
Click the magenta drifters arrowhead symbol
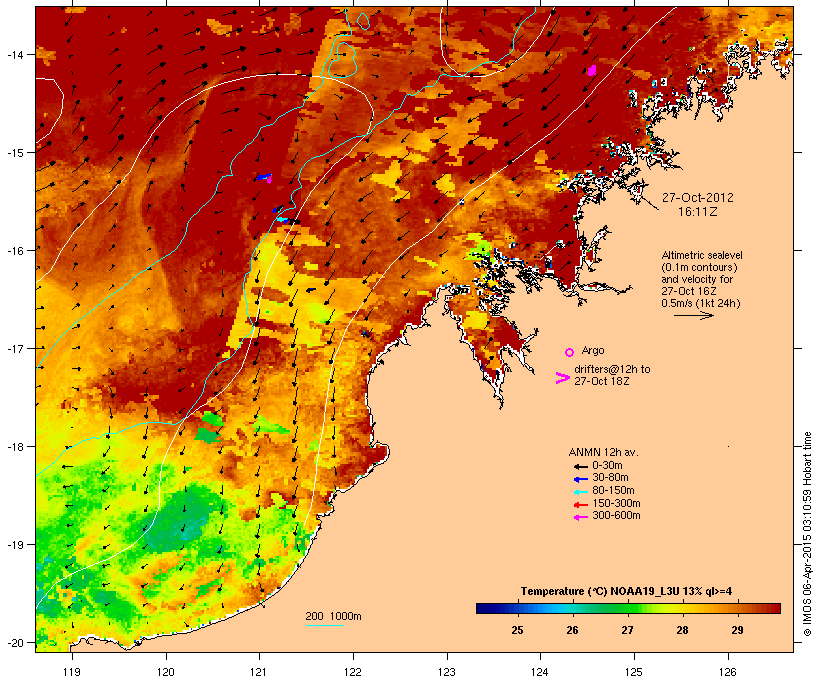pyautogui.click(x=563, y=378)
